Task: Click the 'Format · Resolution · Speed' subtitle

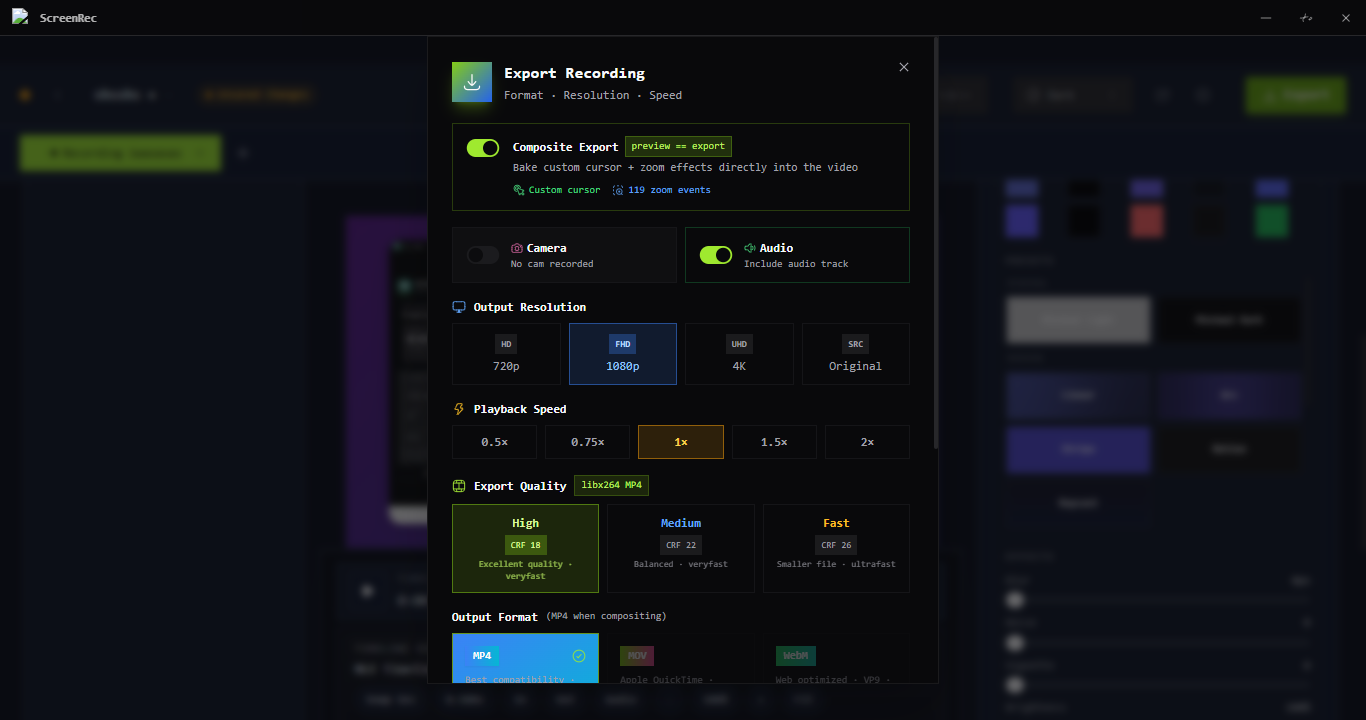Action: 593,95
